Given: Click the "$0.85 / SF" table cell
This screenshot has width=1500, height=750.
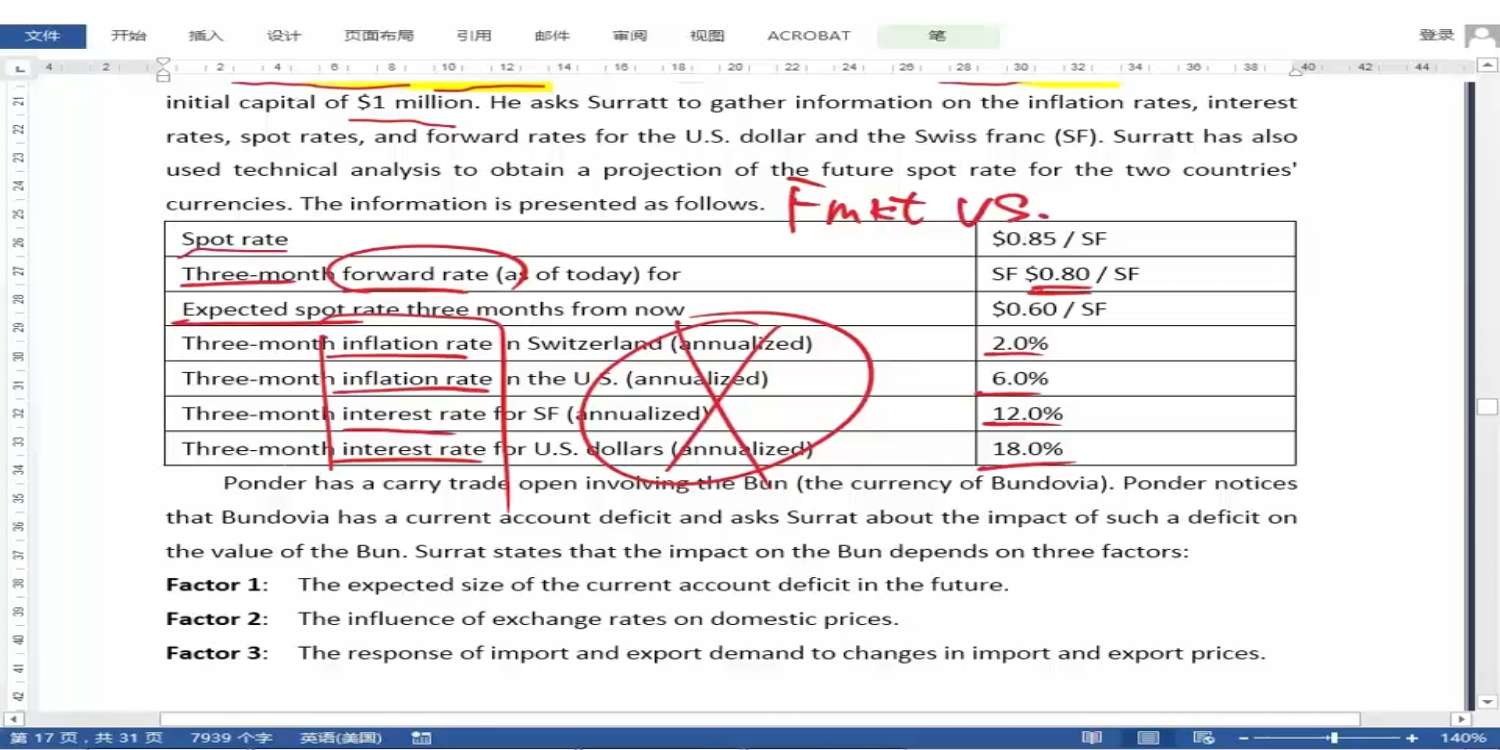Looking at the screenshot, I should [x=1136, y=239].
